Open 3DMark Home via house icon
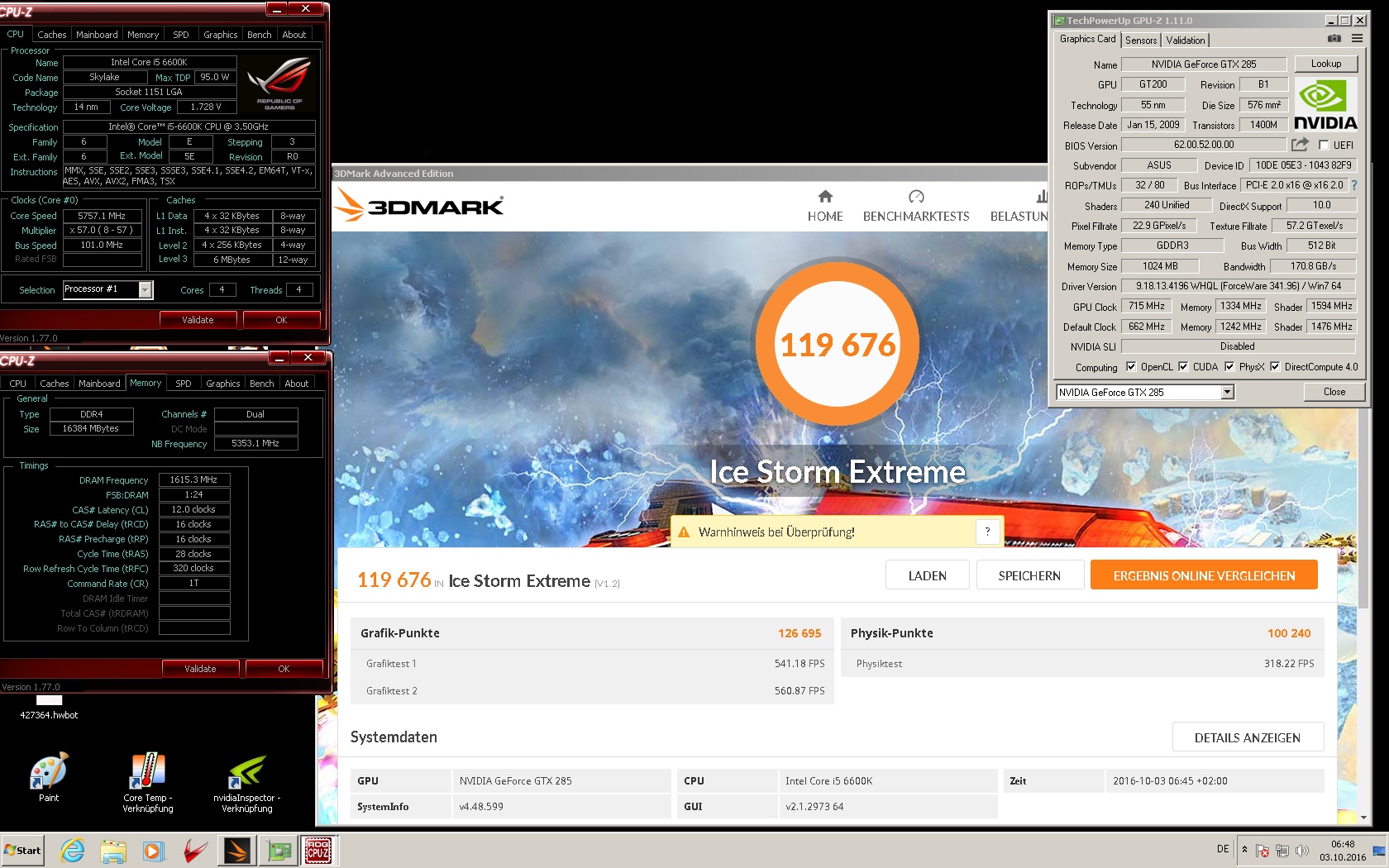This screenshot has height=868, width=1389. (x=825, y=197)
